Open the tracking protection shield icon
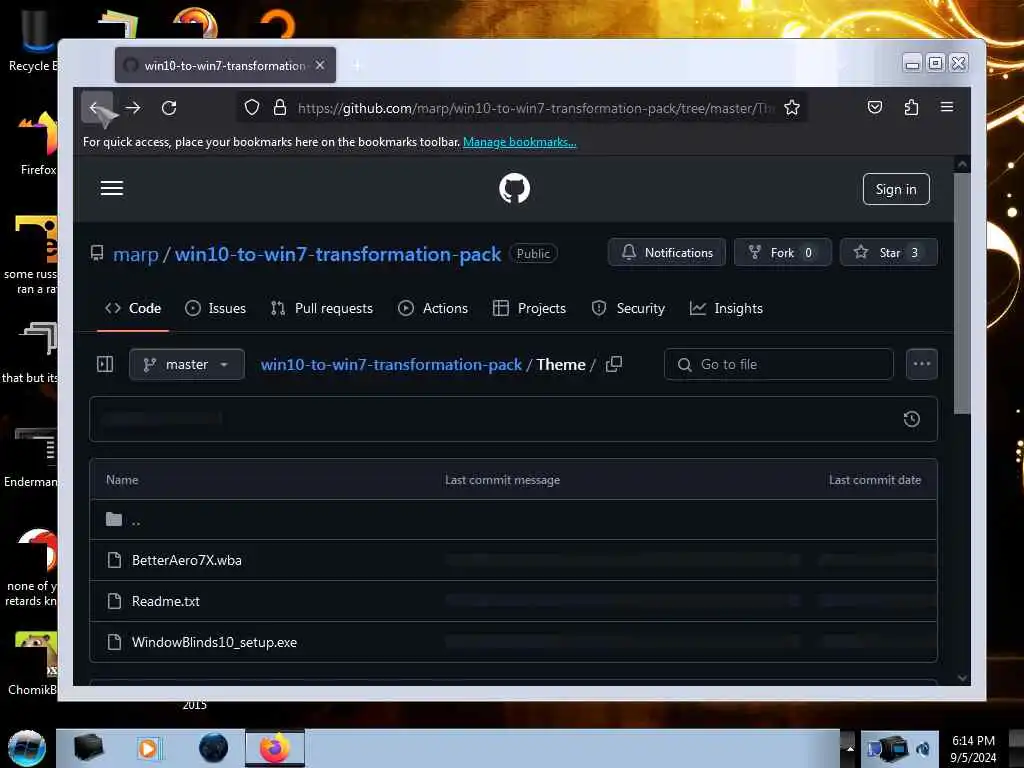1024x768 pixels. pos(252,108)
